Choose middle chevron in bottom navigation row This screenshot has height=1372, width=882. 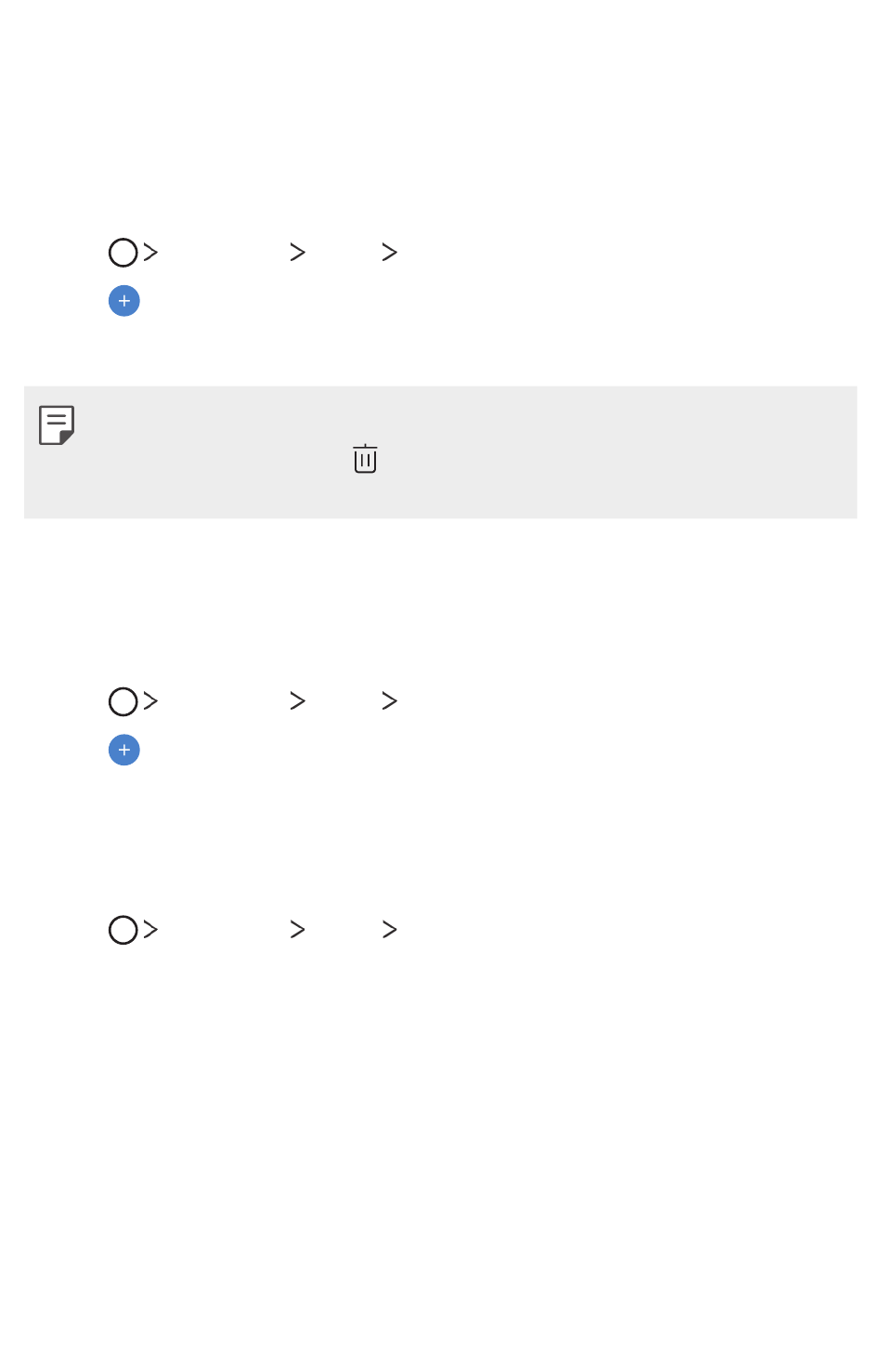(x=297, y=929)
